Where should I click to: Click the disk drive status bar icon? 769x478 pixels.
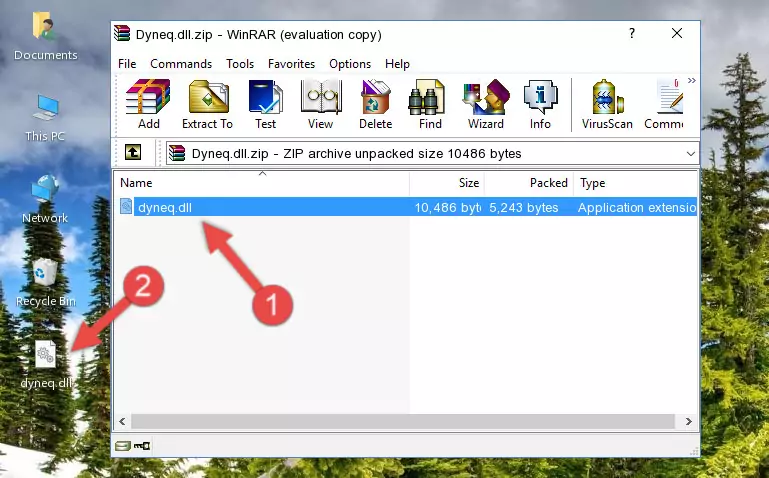coord(123,446)
